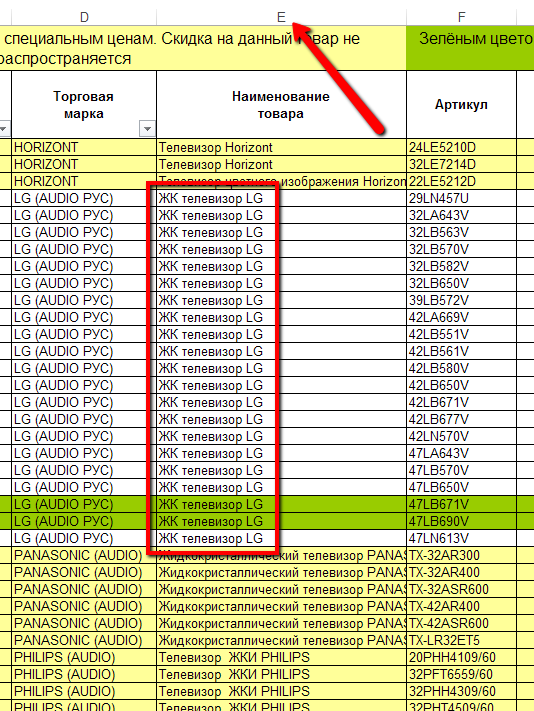Select article cell TX-LR32ET5
The height and width of the screenshot is (711, 534).
pyautogui.click(x=461, y=640)
